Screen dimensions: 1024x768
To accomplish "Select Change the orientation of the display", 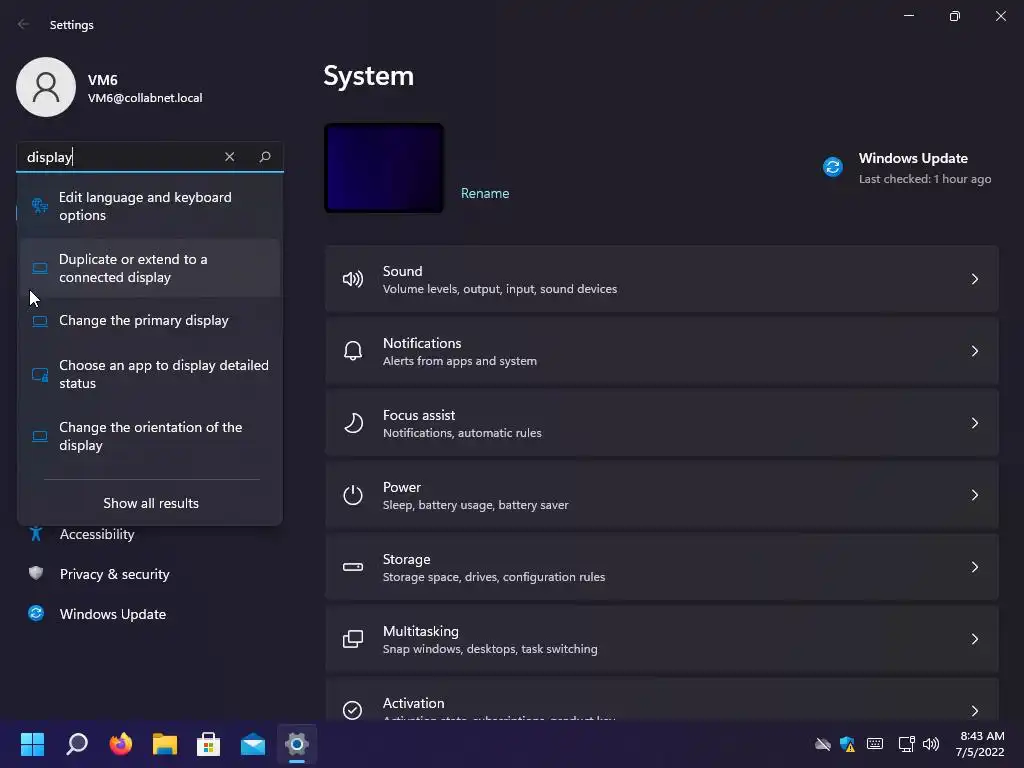I will 150,436.
